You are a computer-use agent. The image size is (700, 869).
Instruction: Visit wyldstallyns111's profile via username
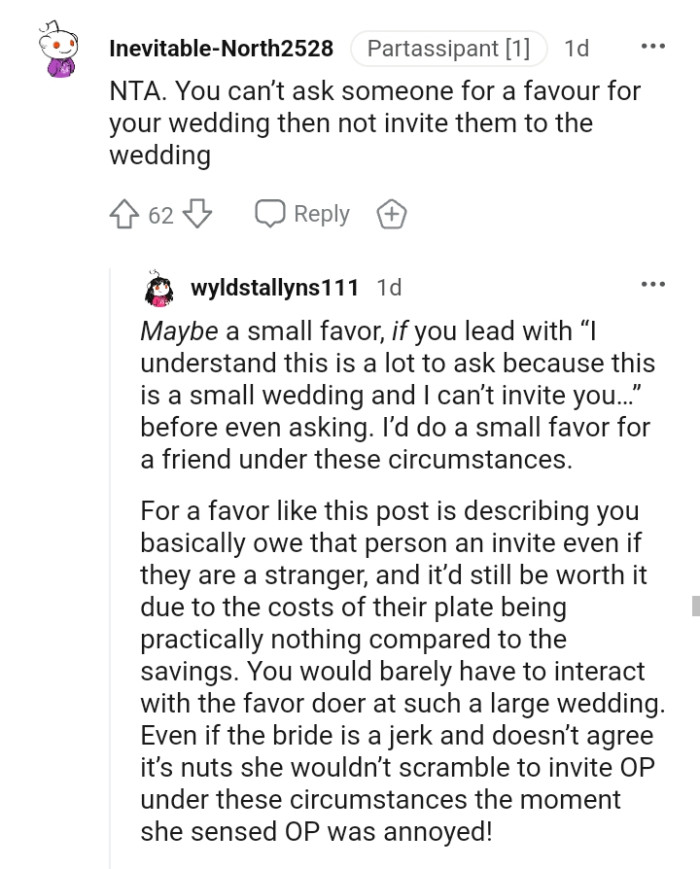click(x=274, y=288)
